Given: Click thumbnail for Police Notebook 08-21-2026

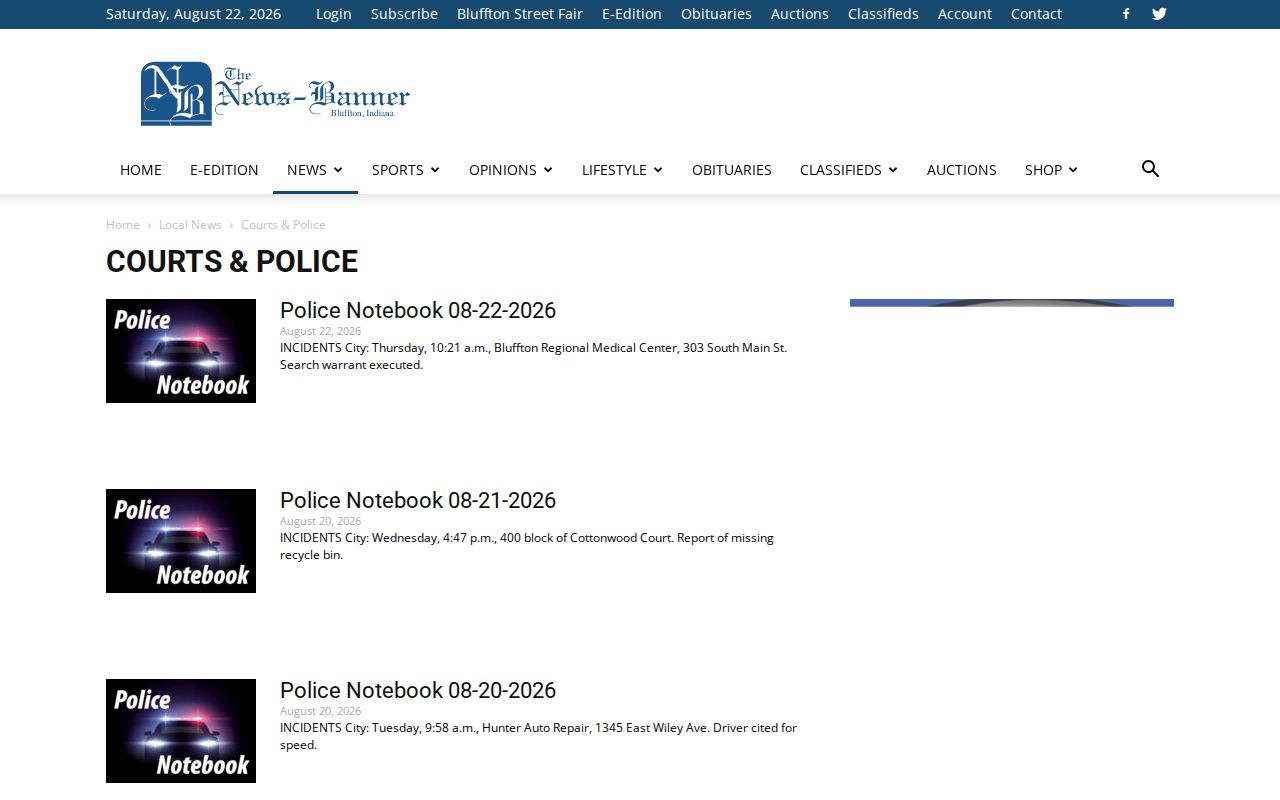Looking at the screenshot, I should pyautogui.click(x=181, y=541).
